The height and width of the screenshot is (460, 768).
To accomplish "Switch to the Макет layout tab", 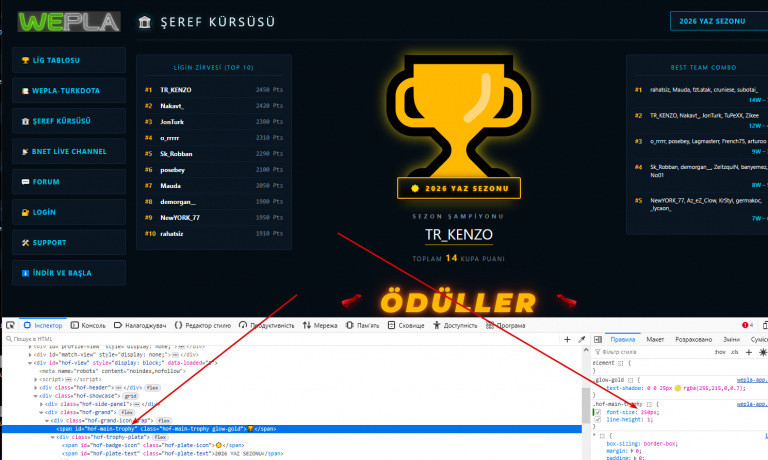I will (x=655, y=339).
